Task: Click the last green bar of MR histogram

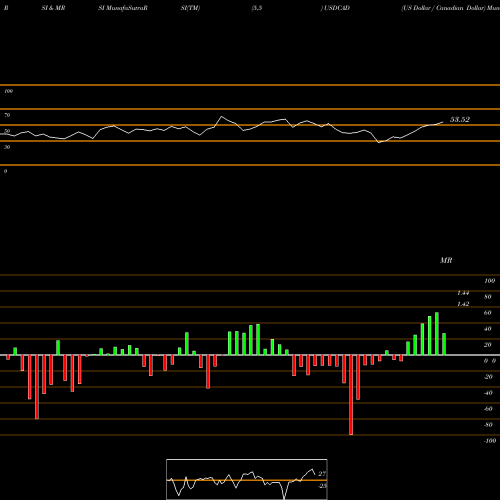Action: pos(444,344)
